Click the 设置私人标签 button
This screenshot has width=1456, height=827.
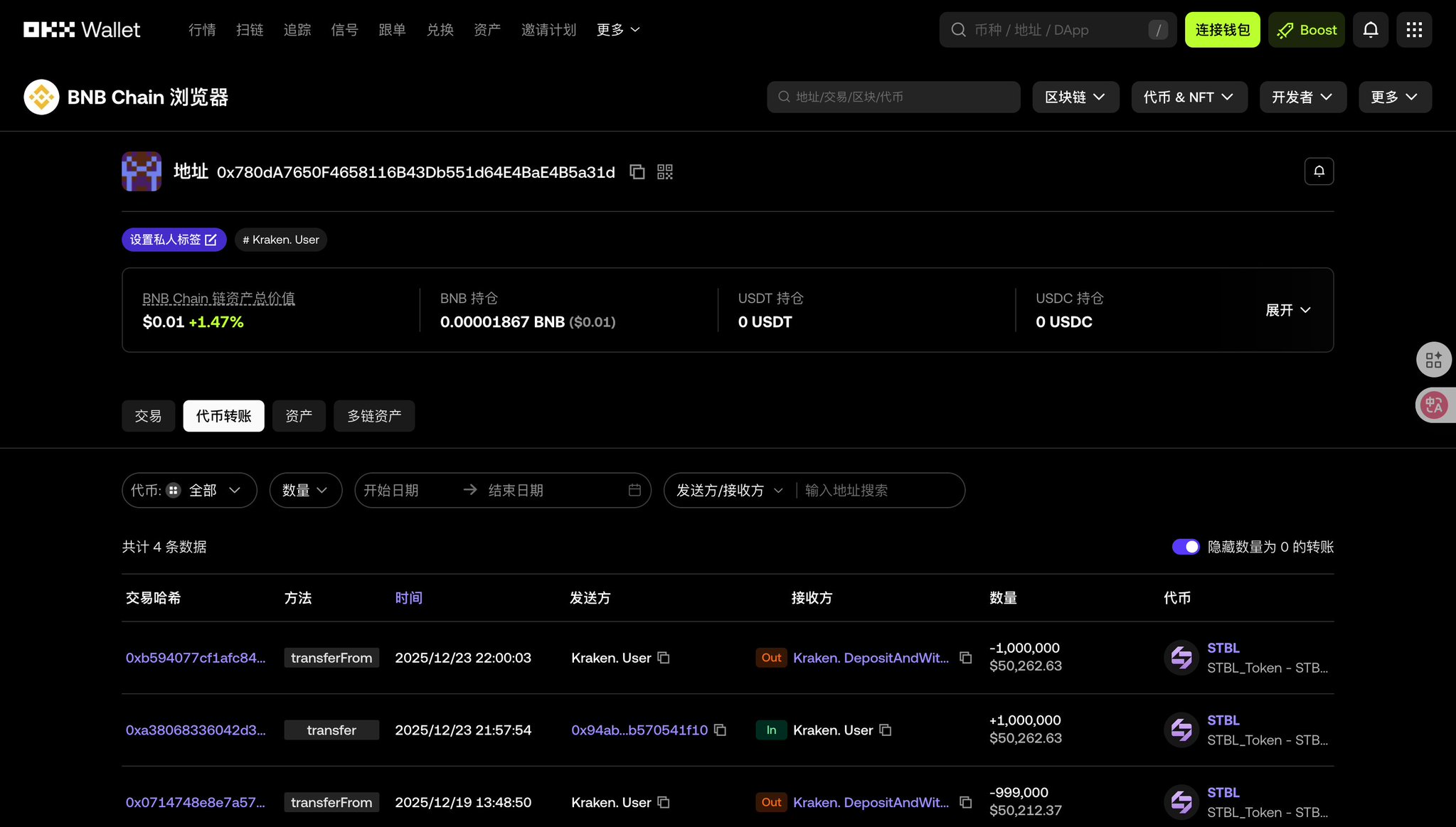[x=174, y=240]
